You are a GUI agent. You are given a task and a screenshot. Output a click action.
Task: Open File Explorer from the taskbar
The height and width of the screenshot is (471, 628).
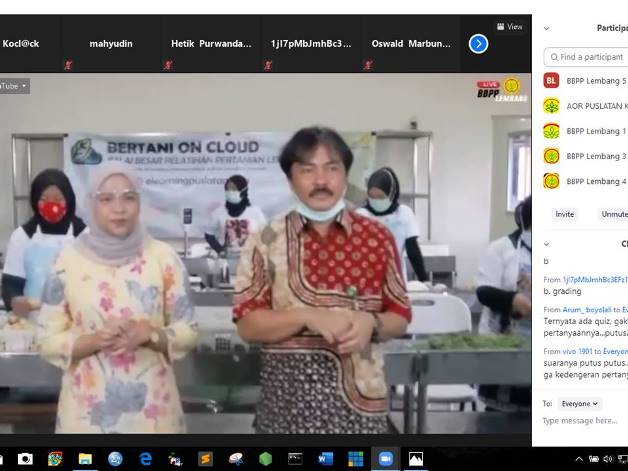(85, 459)
